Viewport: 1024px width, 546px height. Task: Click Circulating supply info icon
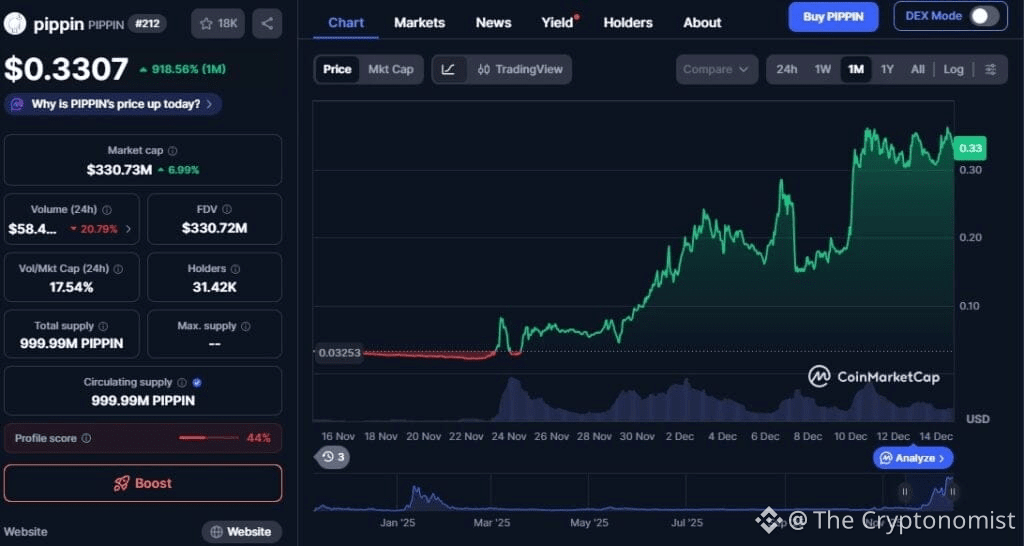182,383
